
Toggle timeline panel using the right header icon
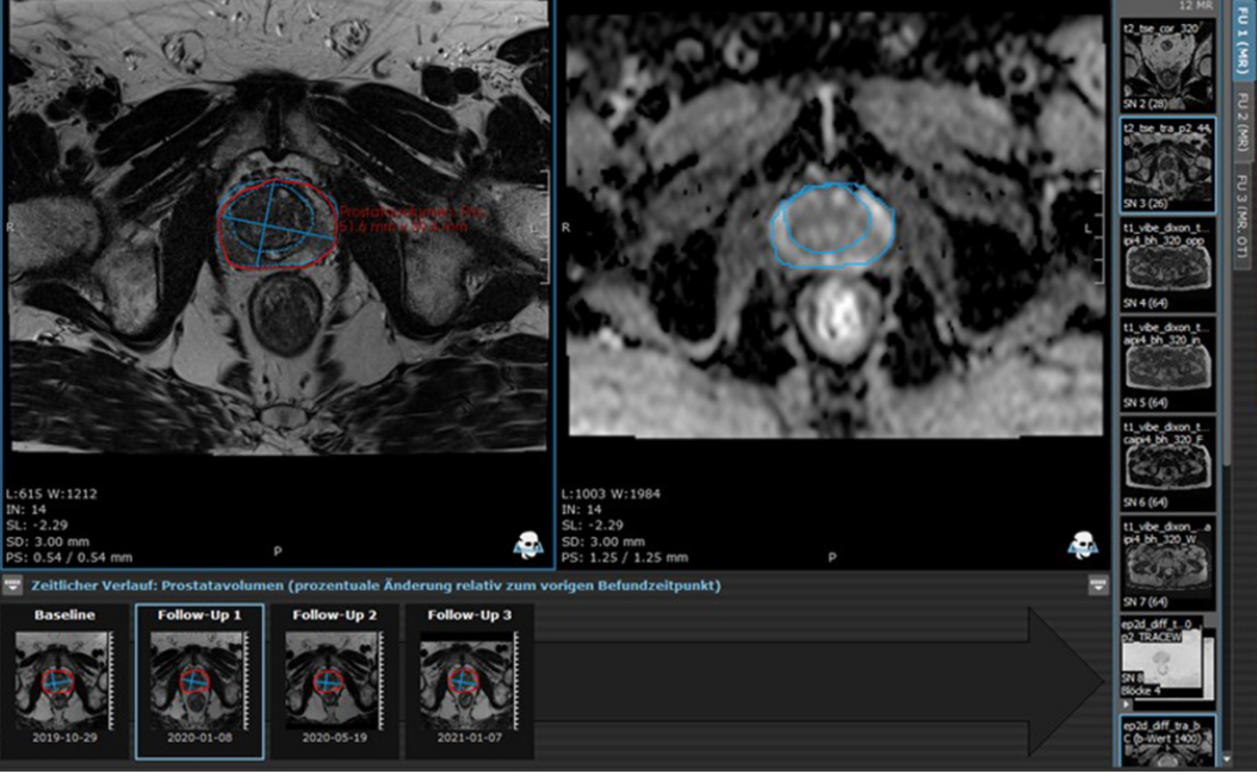pos(1098,585)
